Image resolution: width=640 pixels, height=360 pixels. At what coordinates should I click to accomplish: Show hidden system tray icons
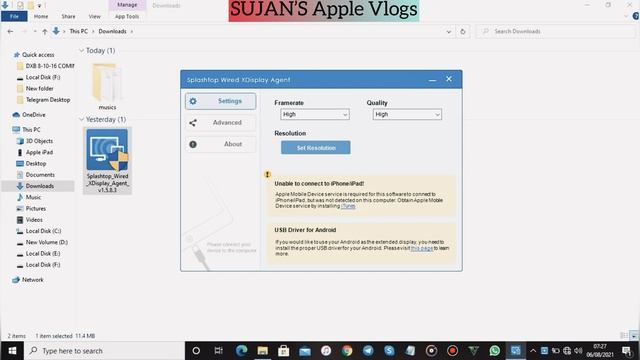(x=533, y=351)
